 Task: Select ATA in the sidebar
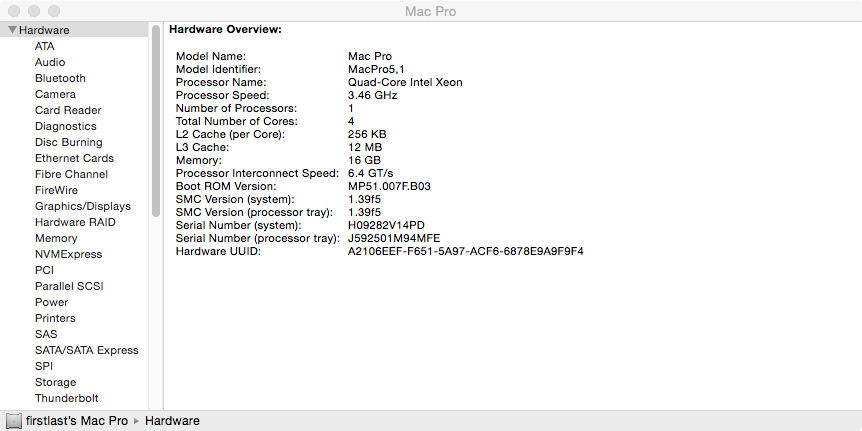tap(45, 46)
